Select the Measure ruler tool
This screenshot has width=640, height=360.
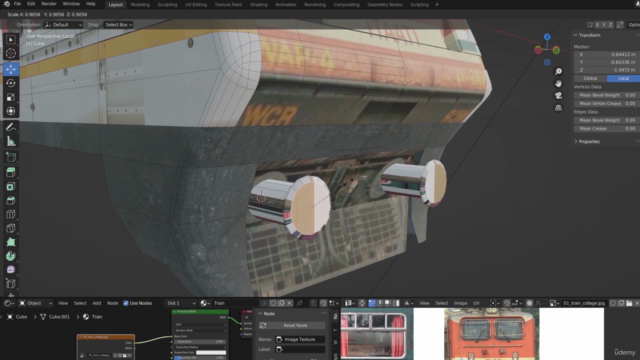[11, 141]
